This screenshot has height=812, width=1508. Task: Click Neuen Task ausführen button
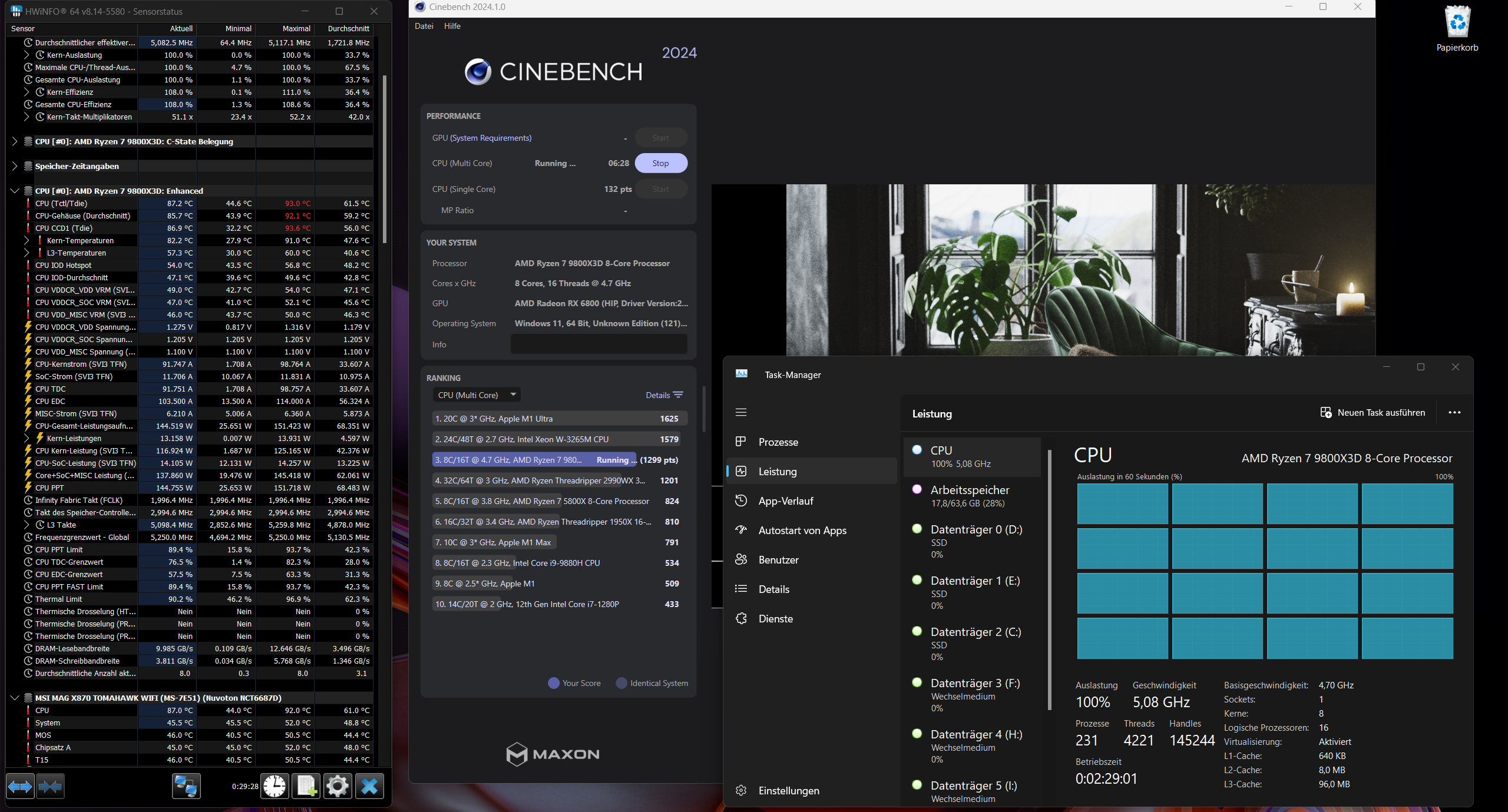[x=1373, y=412]
